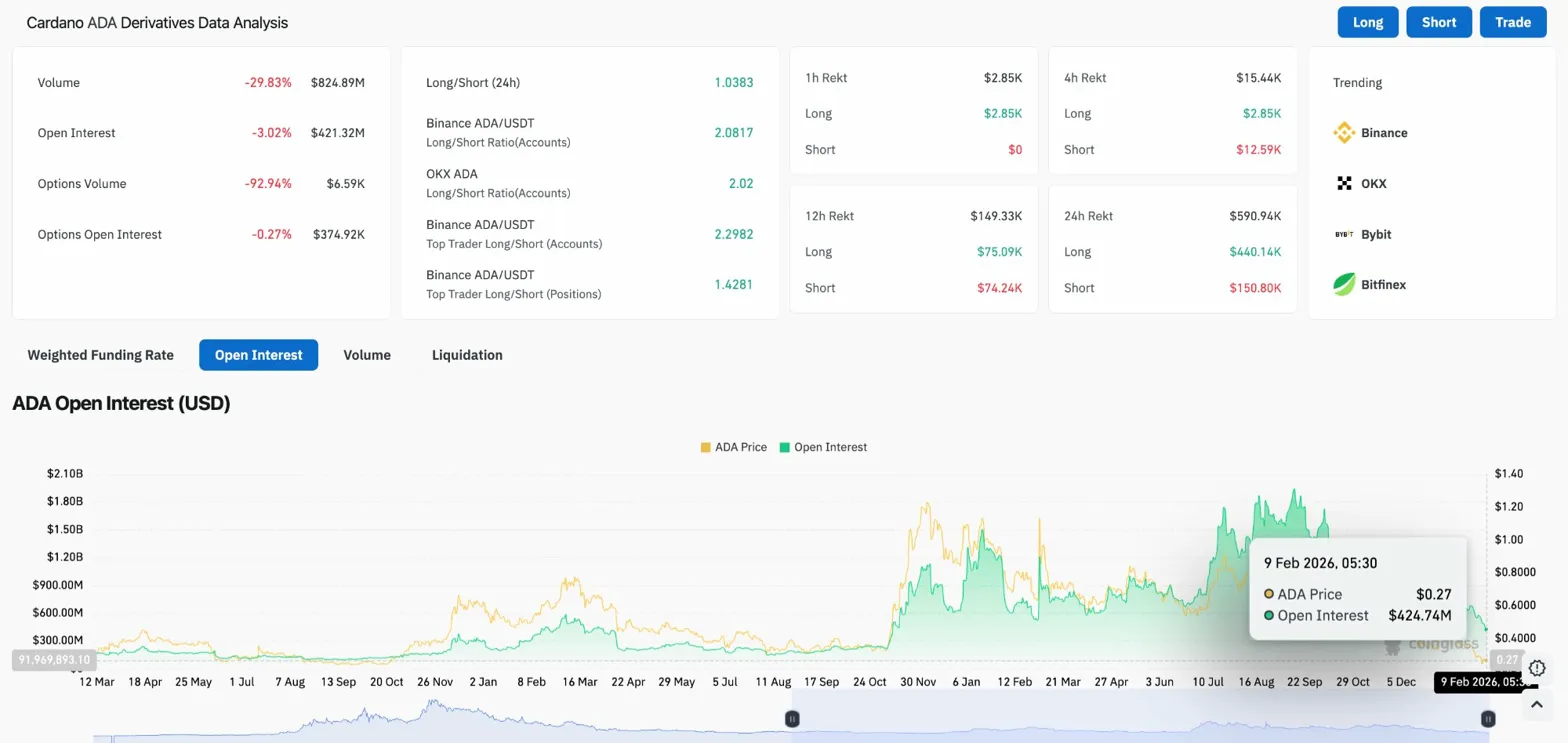Screen dimensions: 1568x743
Task: Click the Bybit logo icon
Action: pos(1344,234)
